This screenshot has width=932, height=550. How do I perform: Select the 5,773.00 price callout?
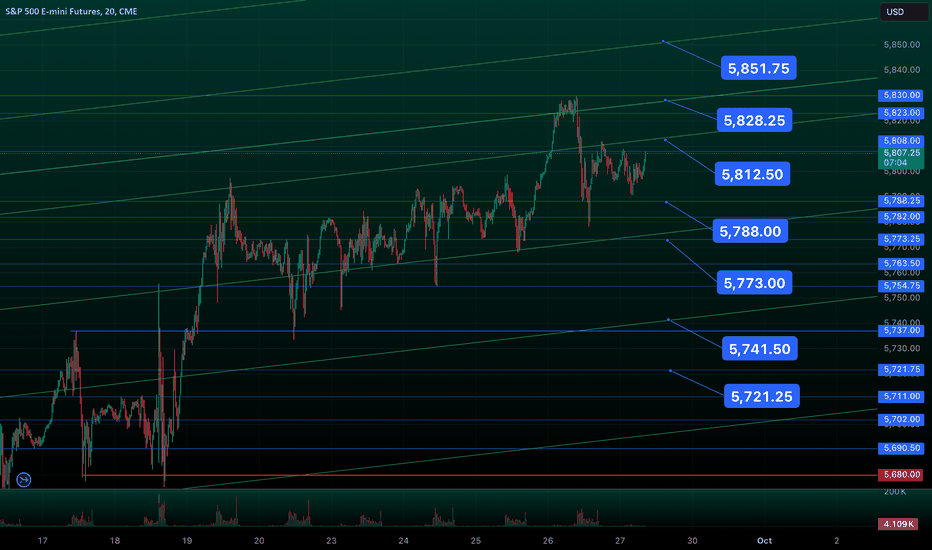754,283
